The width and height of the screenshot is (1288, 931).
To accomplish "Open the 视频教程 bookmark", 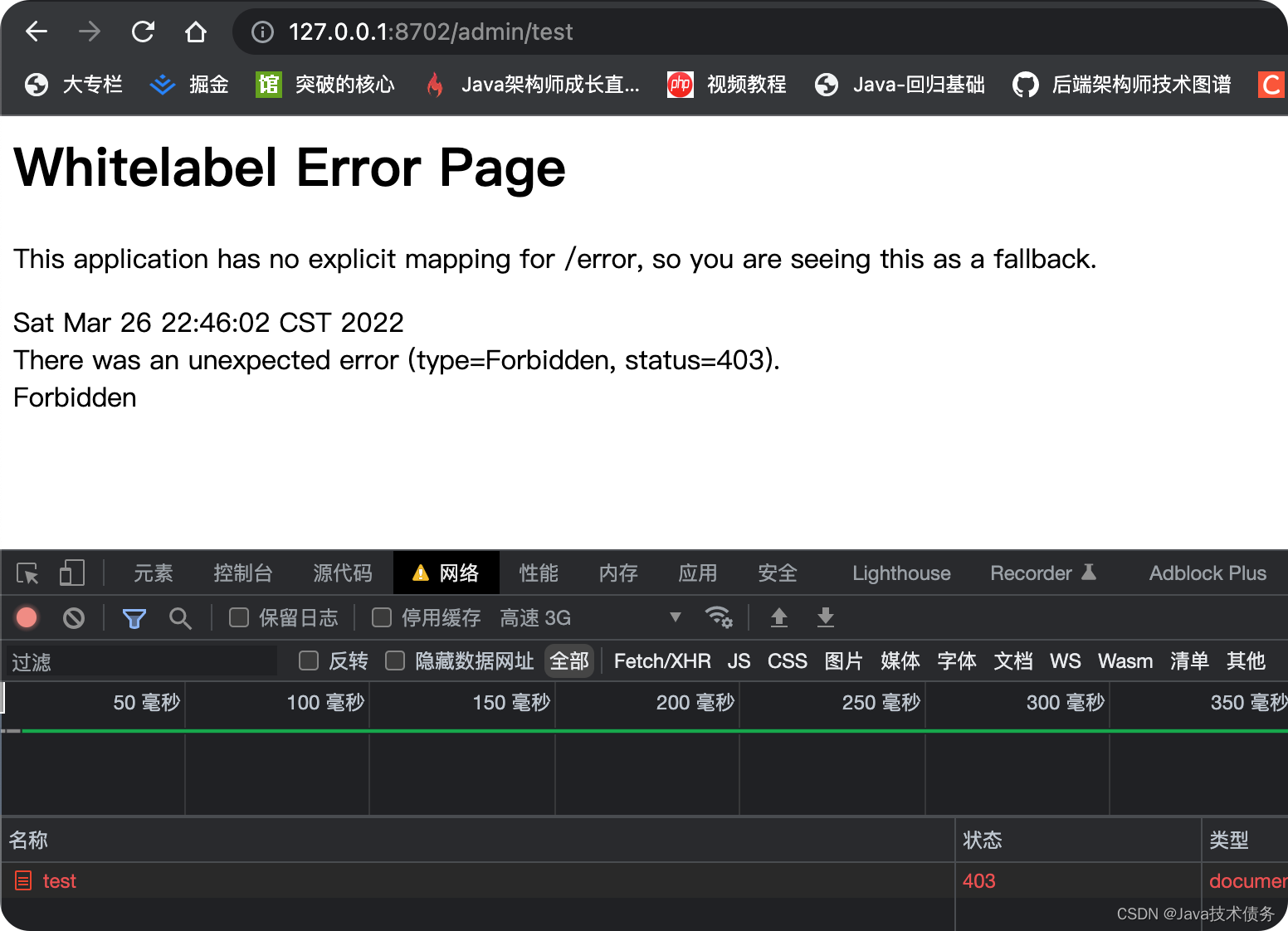I will [727, 85].
